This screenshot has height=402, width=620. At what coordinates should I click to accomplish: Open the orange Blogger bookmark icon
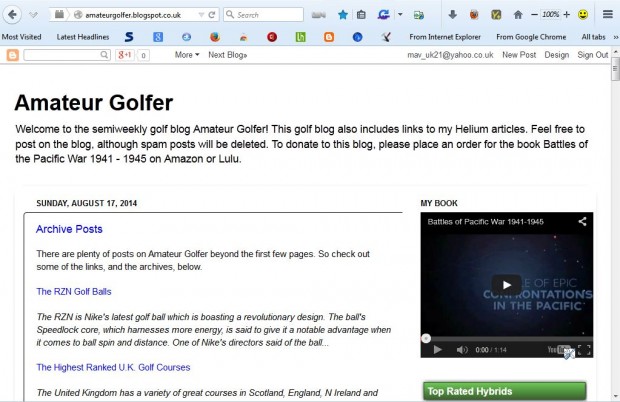click(x=329, y=37)
